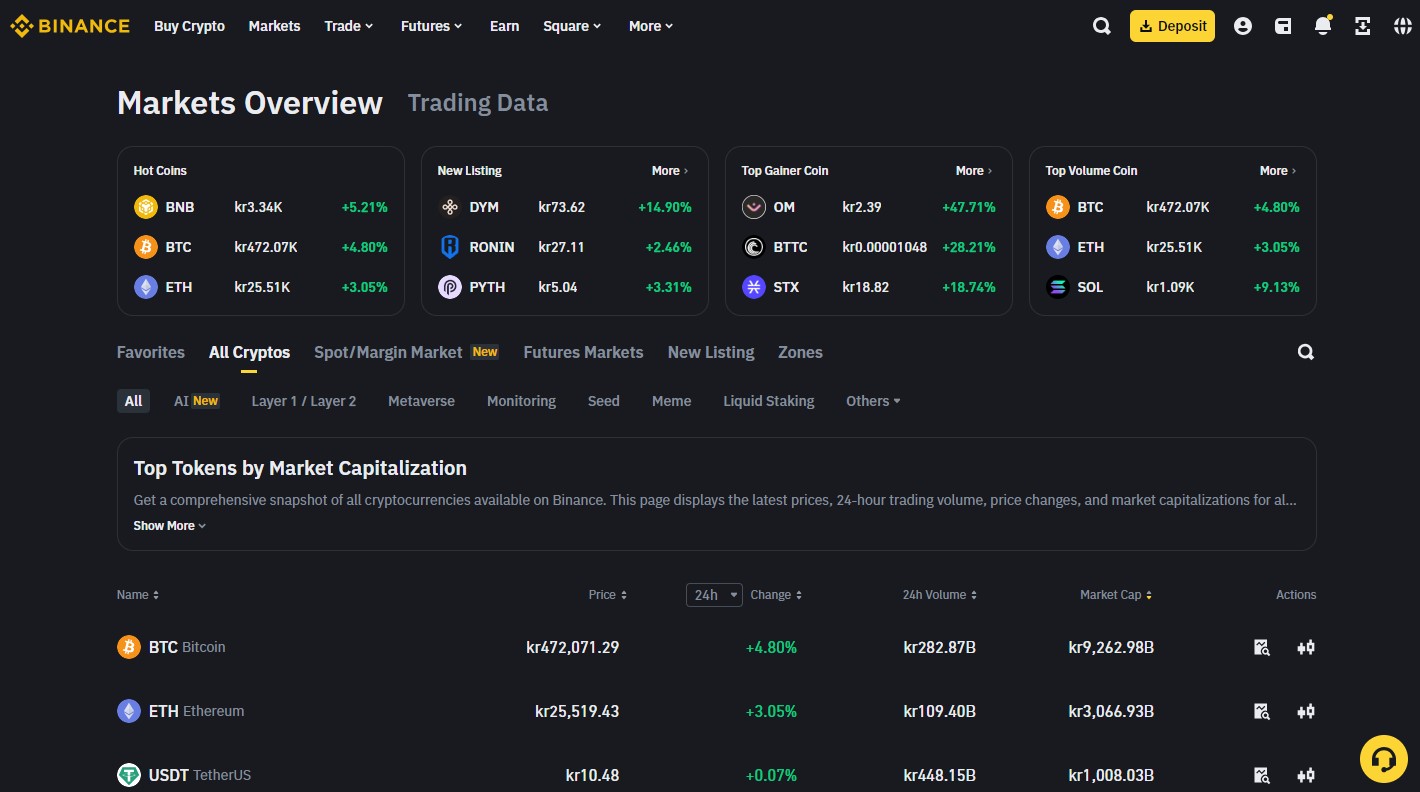Click the OM coin icon in Top Gainer
Screen dimensions: 1420x792
click(754, 207)
